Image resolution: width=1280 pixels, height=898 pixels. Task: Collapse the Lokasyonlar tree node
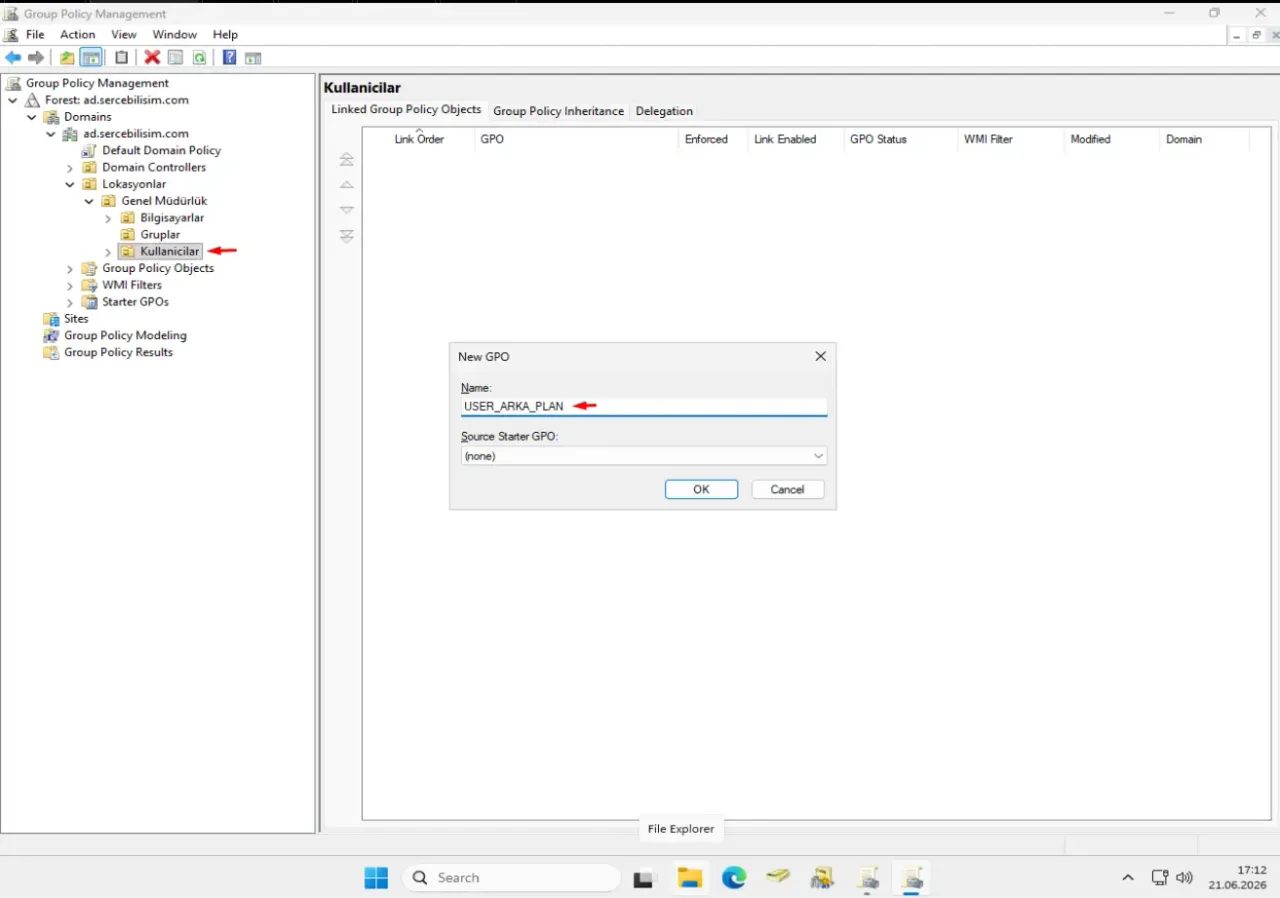[x=70, y=185]
